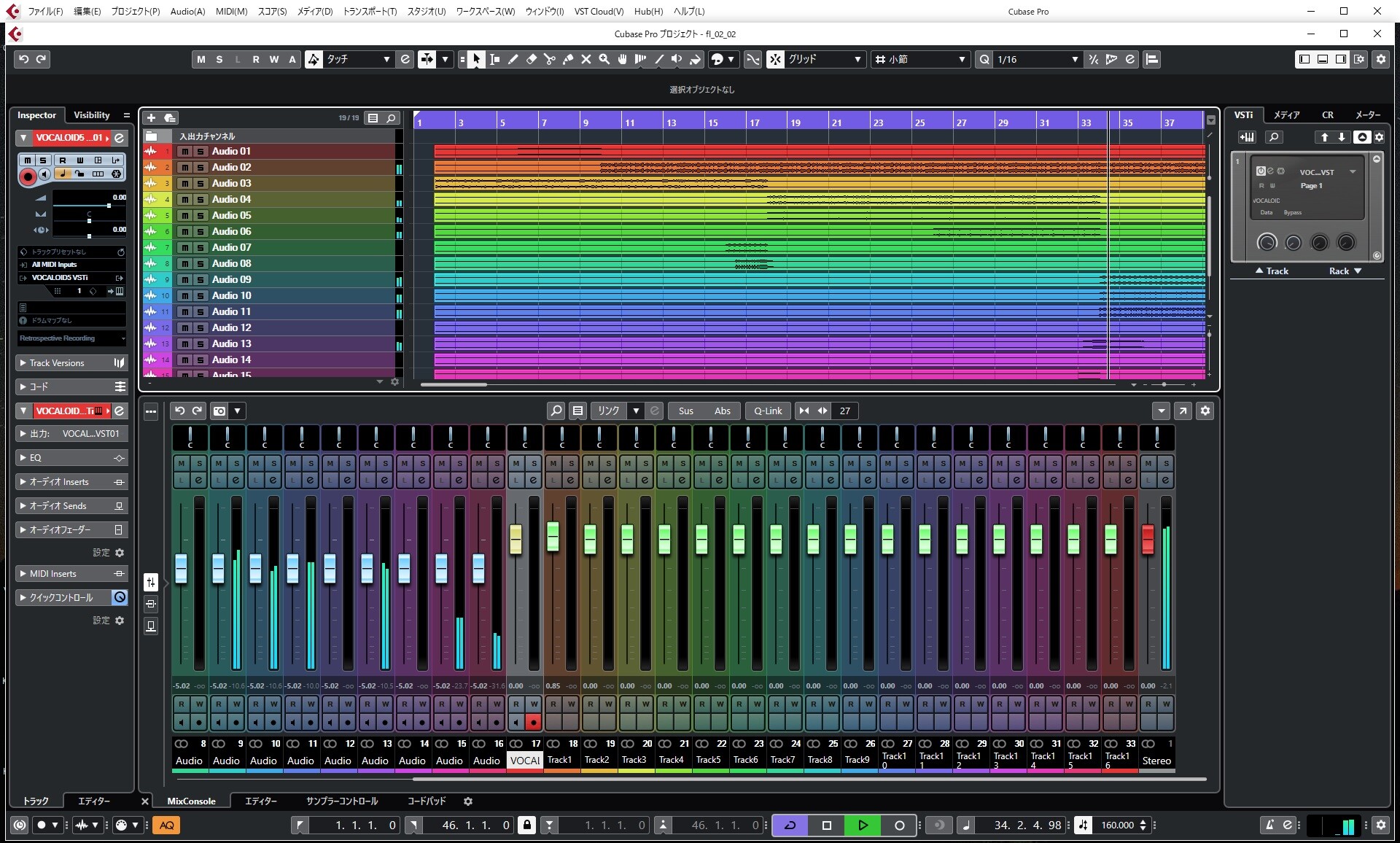This screenshot has height=843, width=1400.
Task: Click the red Stereo output fader
Action: 1148,540
